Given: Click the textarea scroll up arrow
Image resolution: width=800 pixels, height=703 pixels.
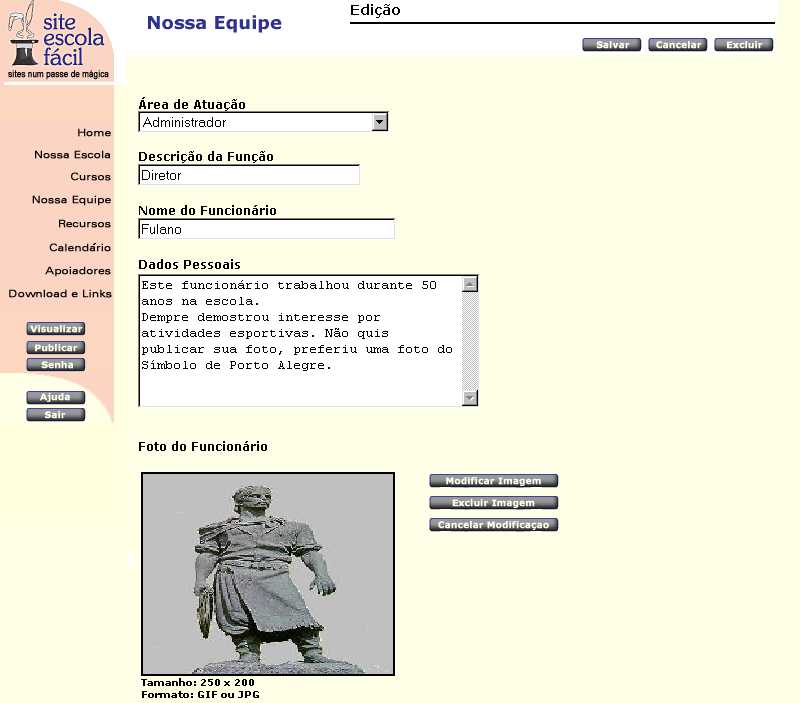Looking at the screenshot, I should pos(469,284).
